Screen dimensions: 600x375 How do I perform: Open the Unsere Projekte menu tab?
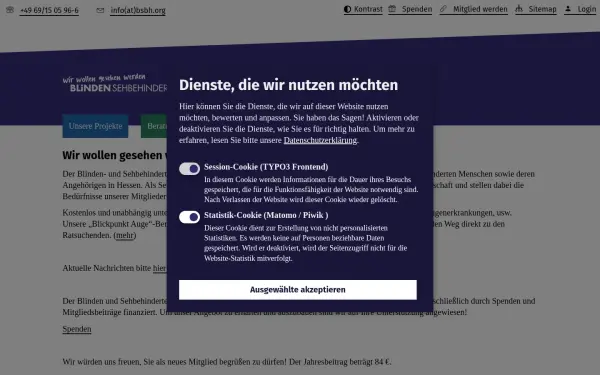click(x=95, y=126)
